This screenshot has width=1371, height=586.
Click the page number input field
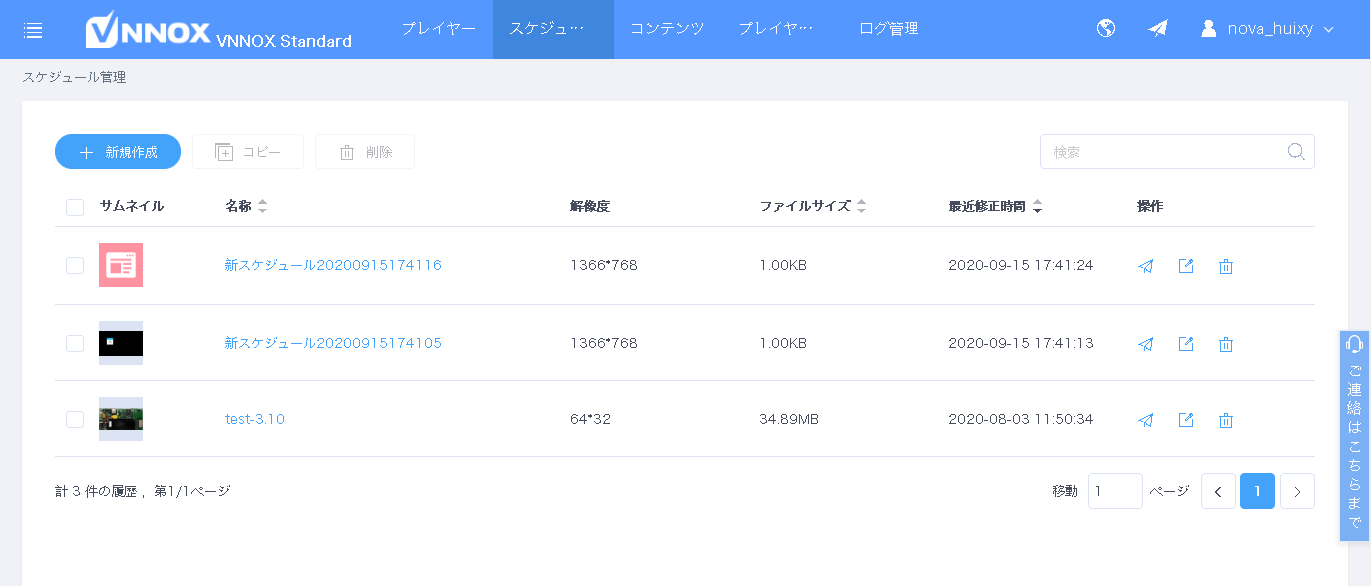(x=1114, y=491)
